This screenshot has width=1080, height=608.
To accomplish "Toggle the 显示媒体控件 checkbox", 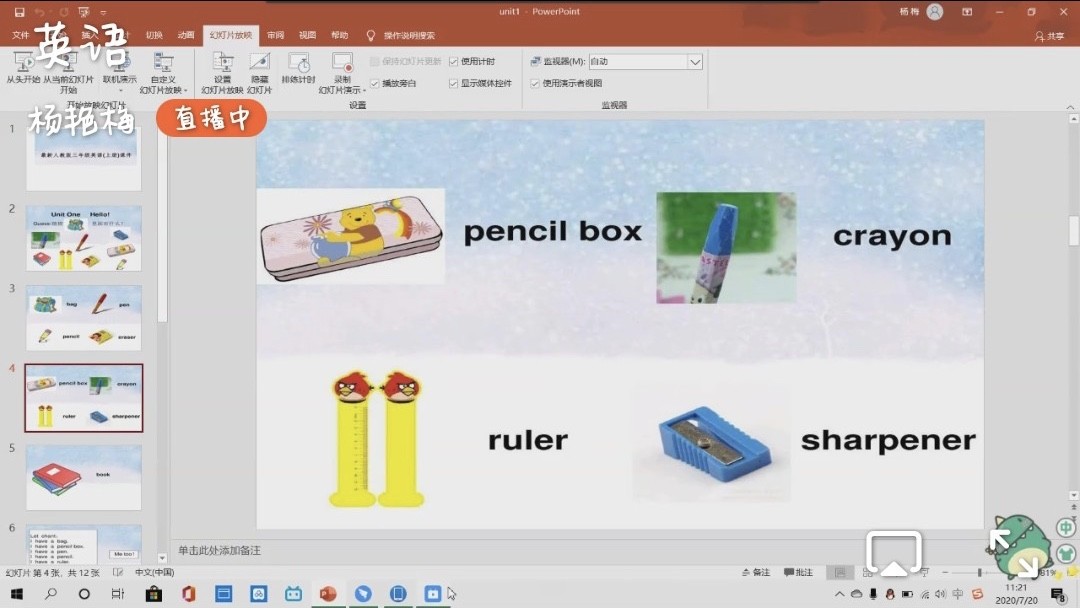I will point(454,84).
